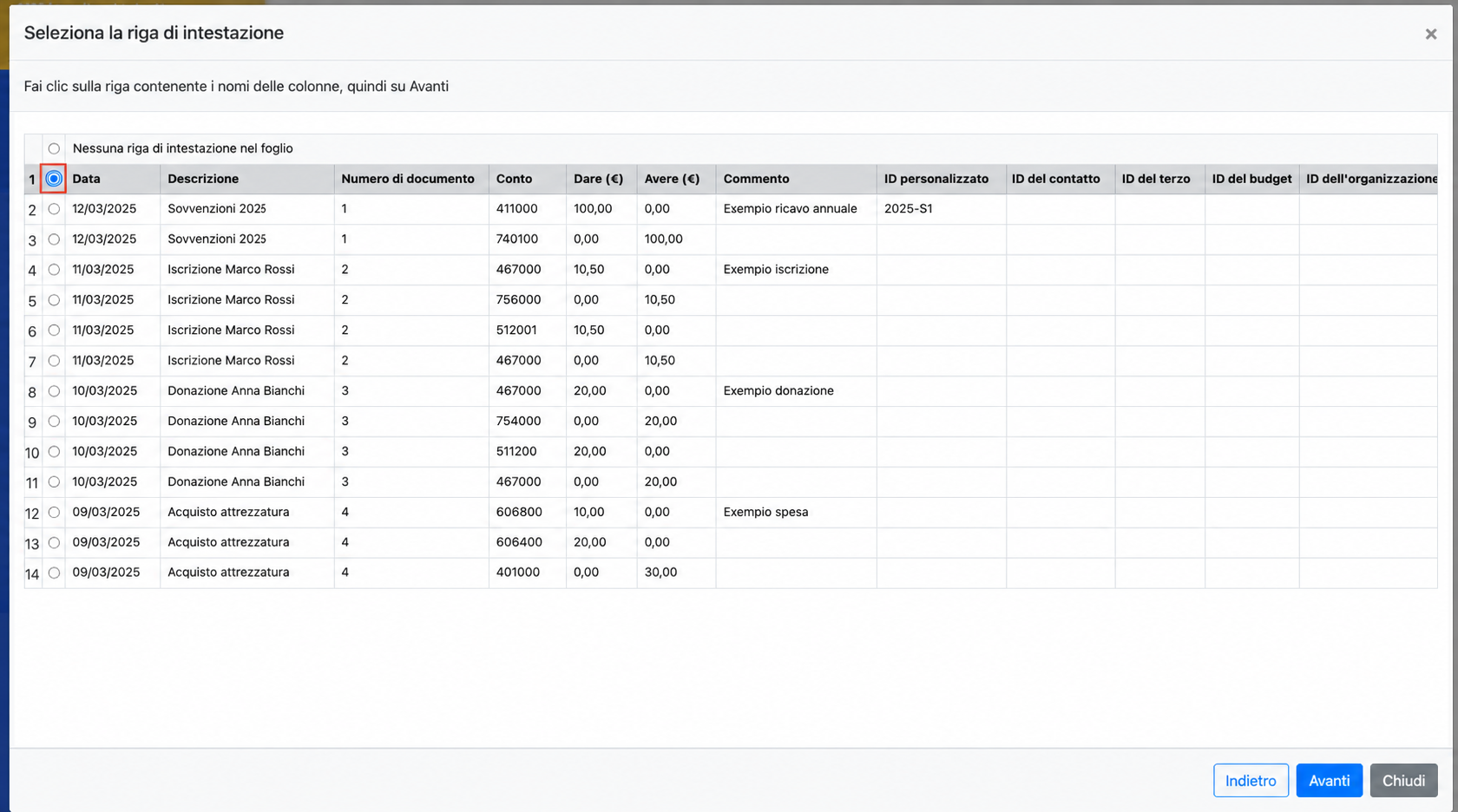
Task: Click the 'Descrizione' column header
Action: [x=247, y=179]
